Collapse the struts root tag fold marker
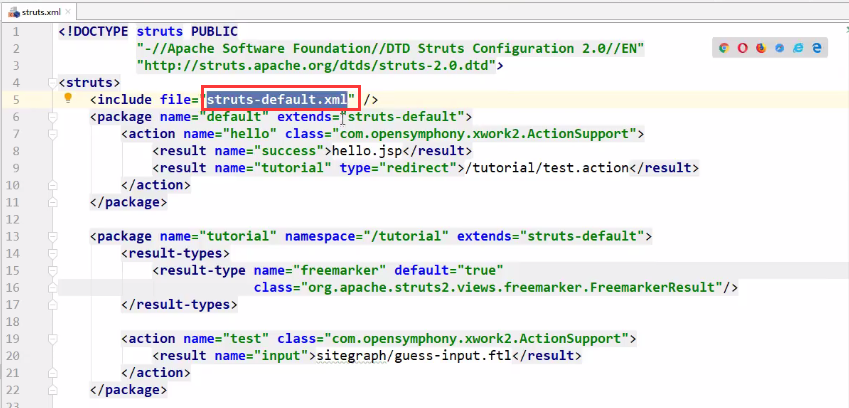The width and height of the screenshot is (849, 408). 54,82
